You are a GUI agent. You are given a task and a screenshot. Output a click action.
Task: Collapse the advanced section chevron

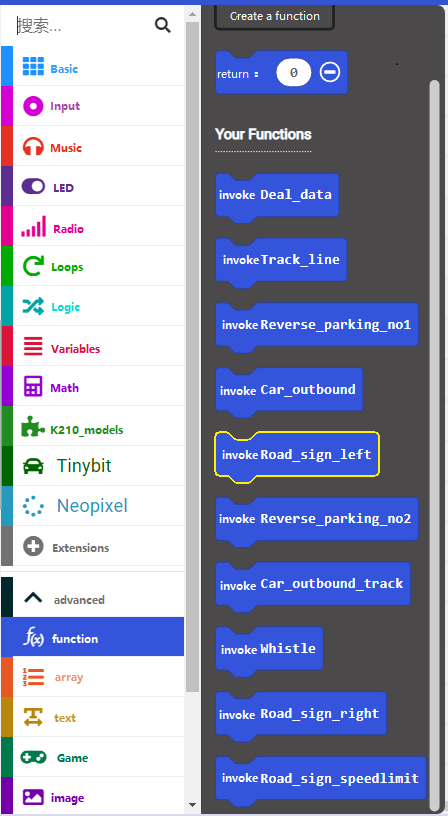tap(33, 598)
